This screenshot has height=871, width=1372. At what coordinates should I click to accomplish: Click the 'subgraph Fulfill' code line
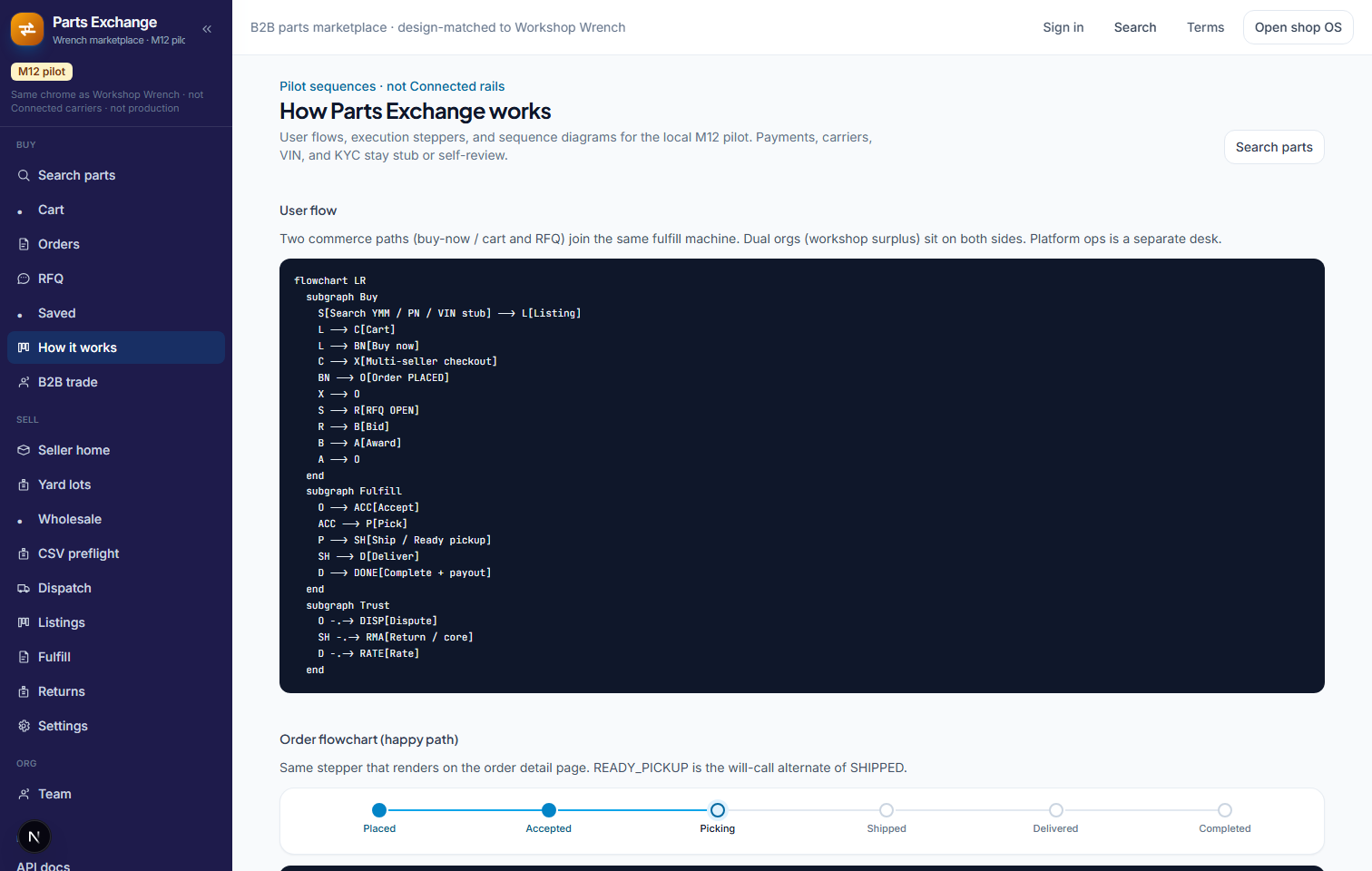coord(354,492)
